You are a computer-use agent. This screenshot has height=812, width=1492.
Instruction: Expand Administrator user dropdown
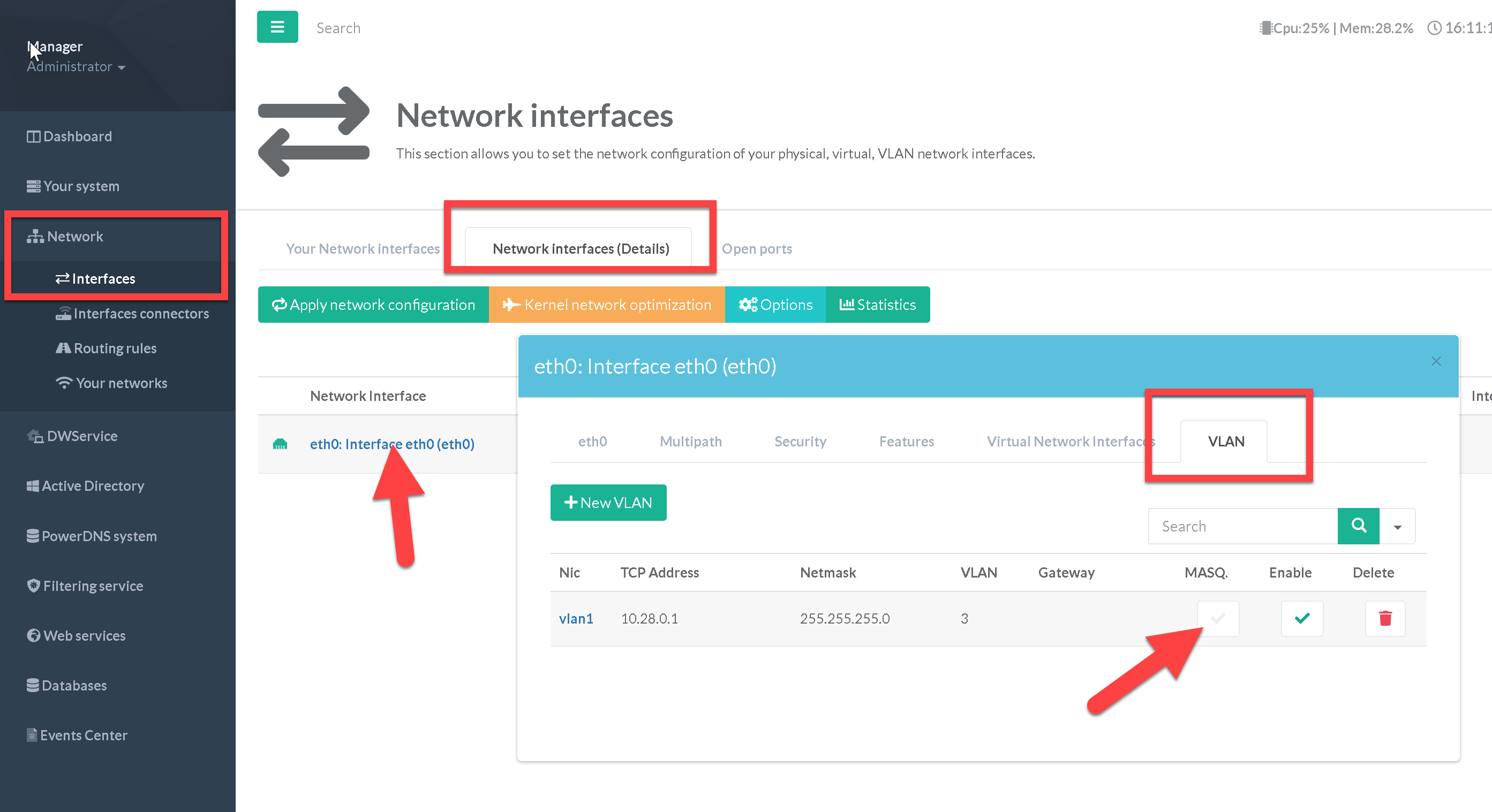[76, 67]
